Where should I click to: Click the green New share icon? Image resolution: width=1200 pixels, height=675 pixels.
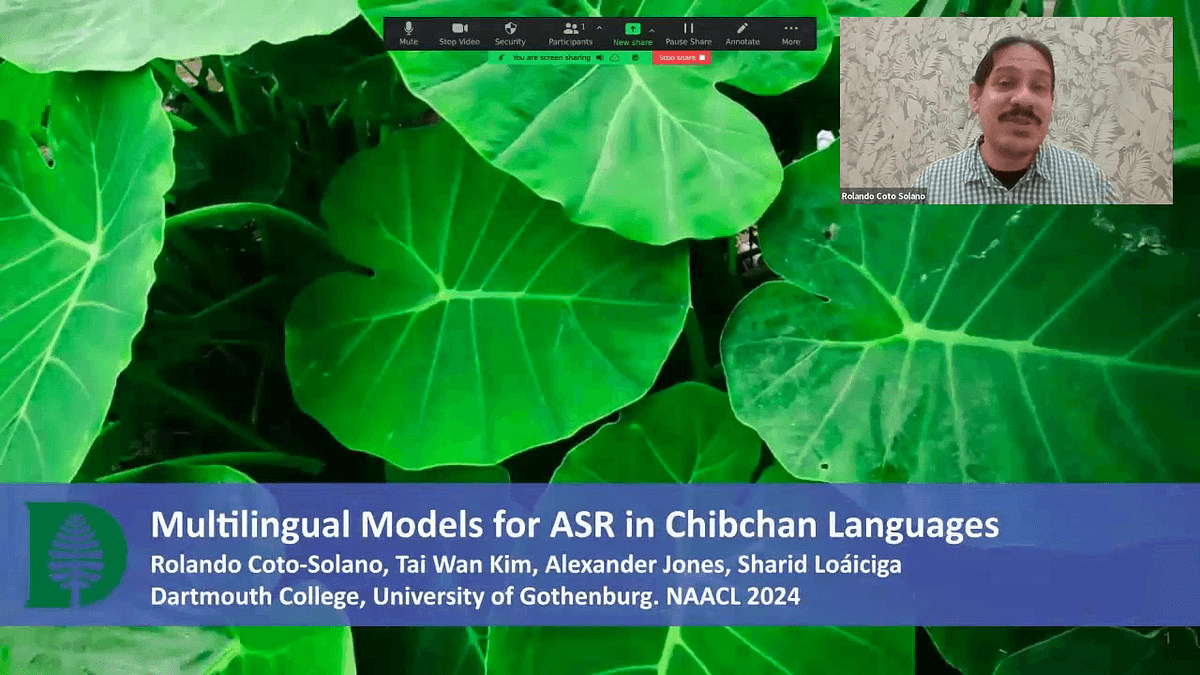pos(632,29)
